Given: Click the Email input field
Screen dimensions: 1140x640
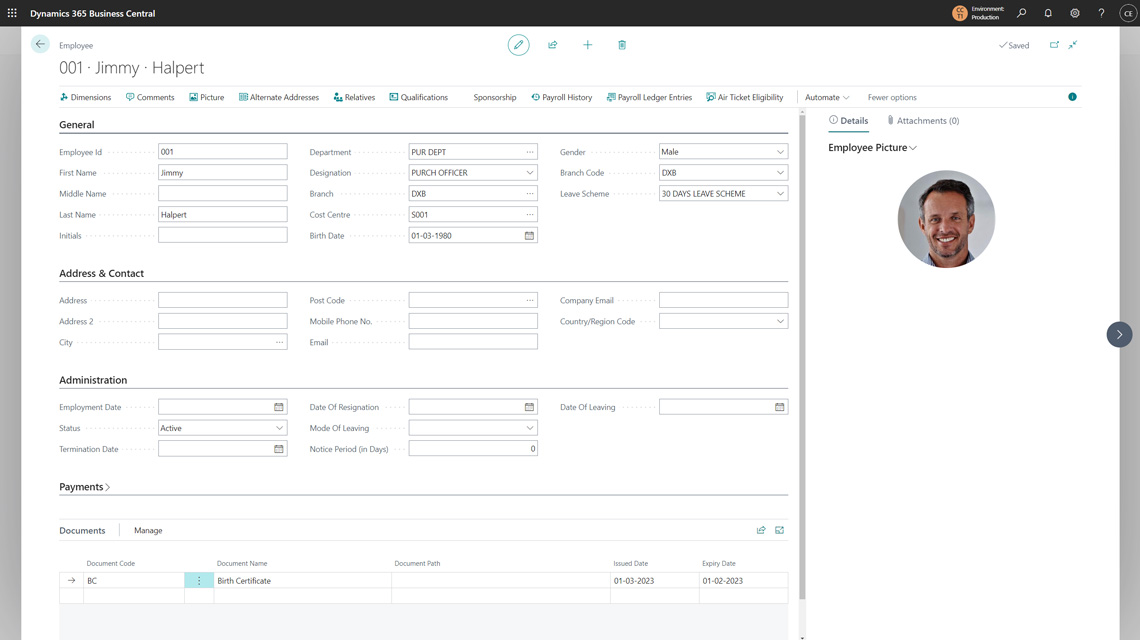Looking at the screenshot, I should click(473, 342).
